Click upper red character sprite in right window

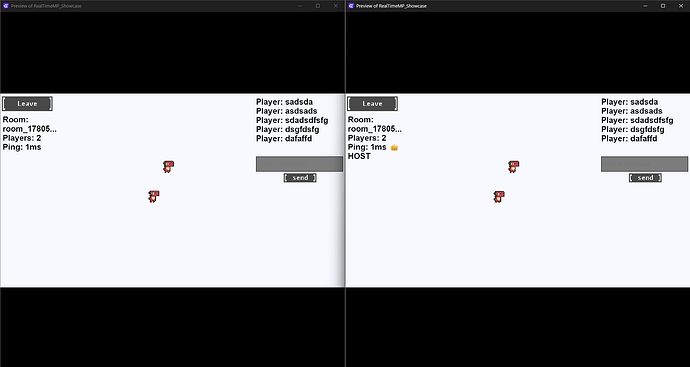(513, 167)
